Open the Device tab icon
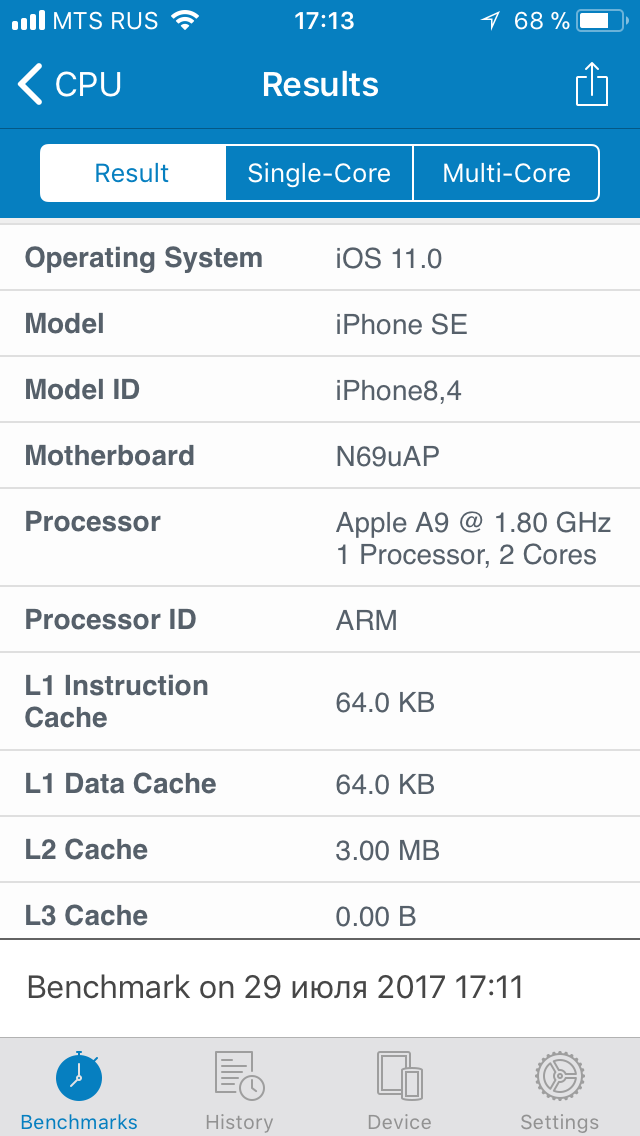Viewport: 640px width, 1136px height. tap(399, 1075)
